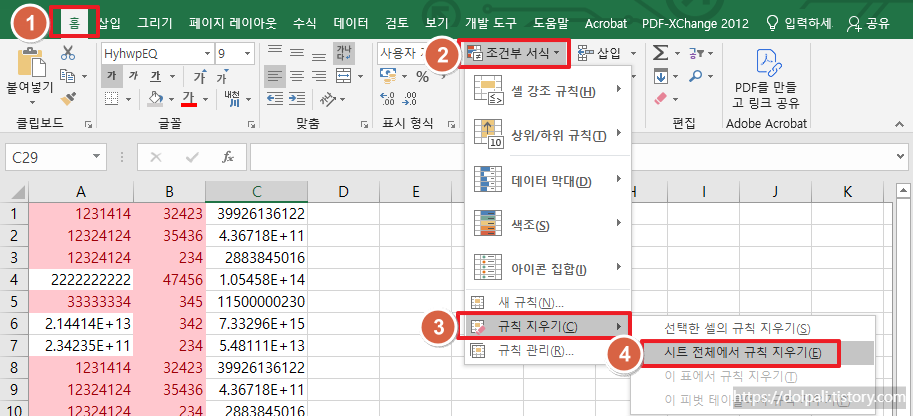Screen dimensions: 913x416
Task: Open the 글꼴 dialog launcher
Action: pos(251,124)
